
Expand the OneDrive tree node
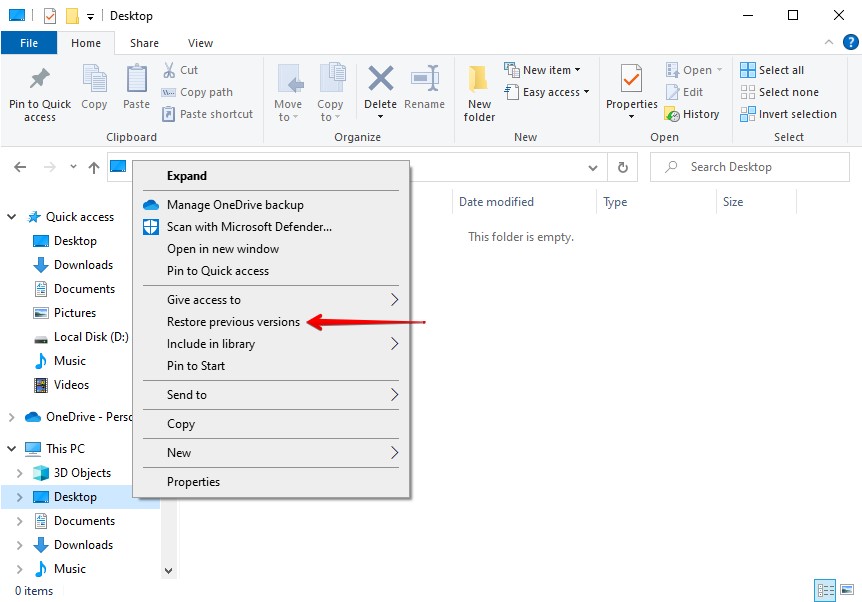pyautogui.click(x=12, y=417)
